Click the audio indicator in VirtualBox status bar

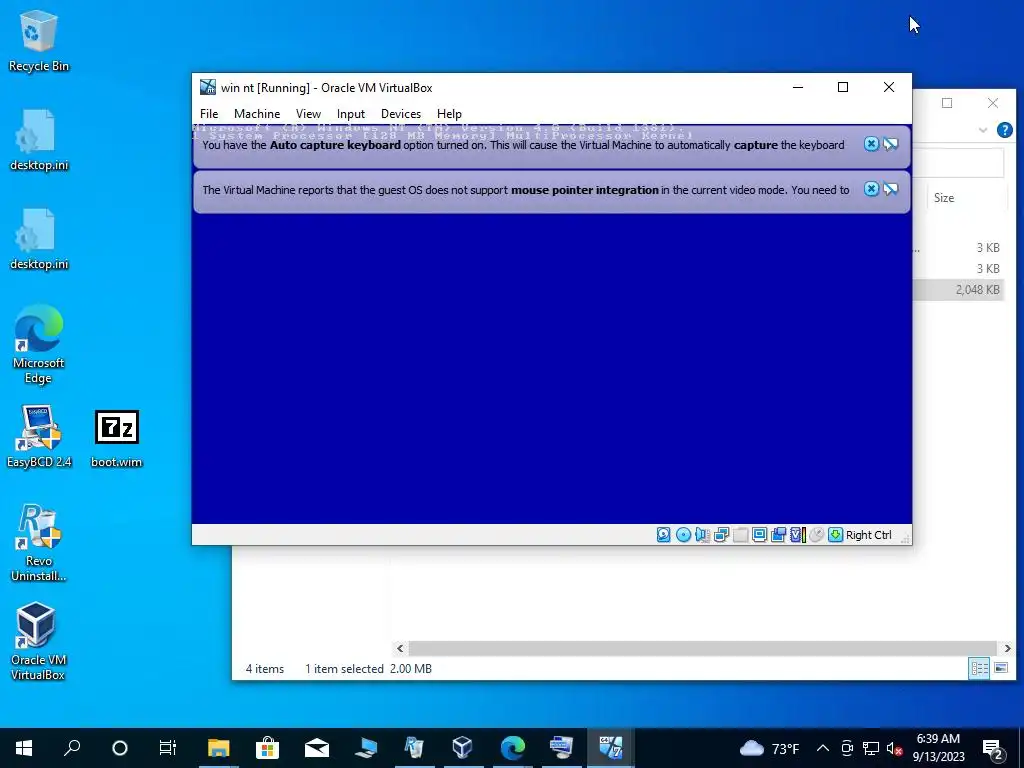click(702, 535)
